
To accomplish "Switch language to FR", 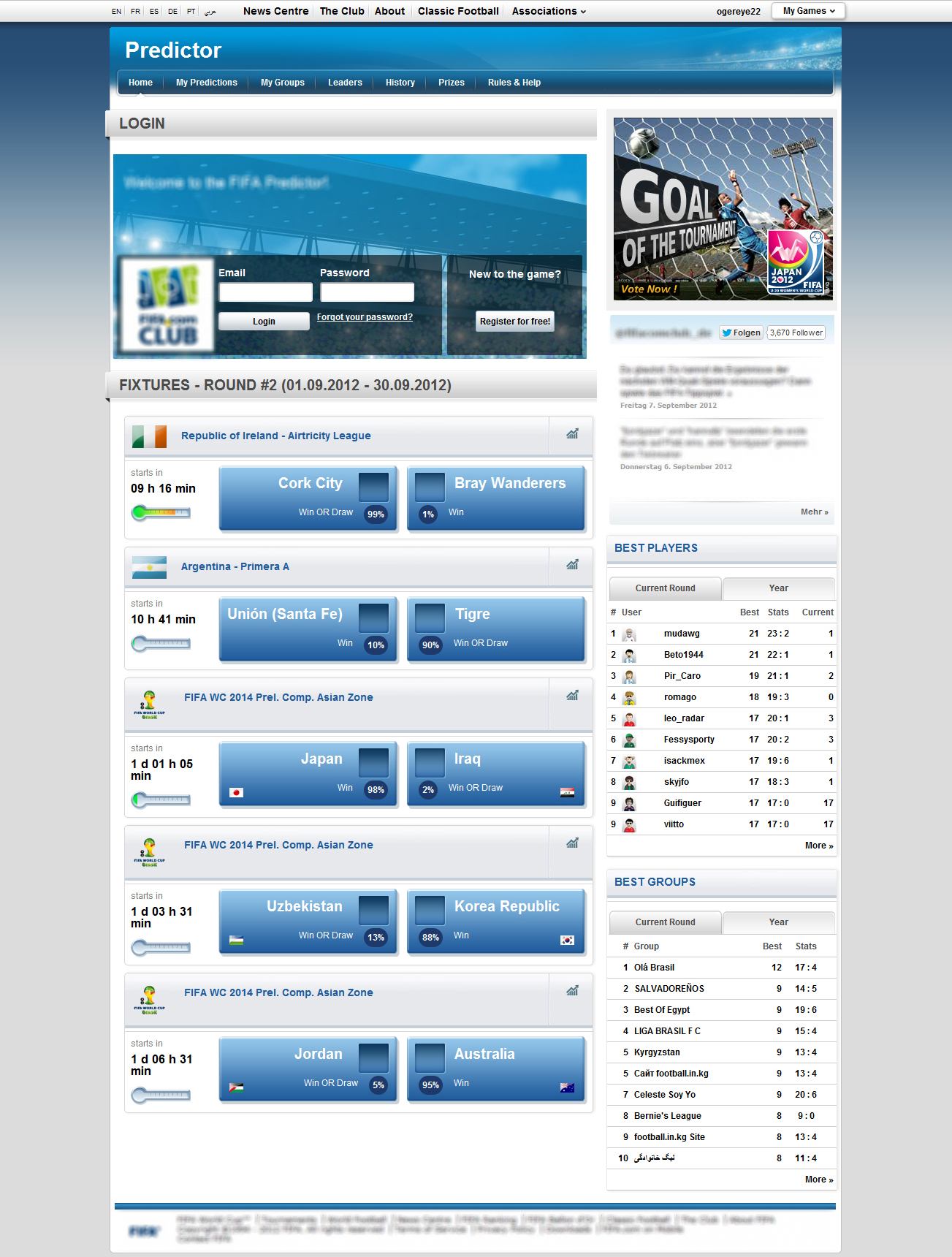I will [x=135, y=12].
